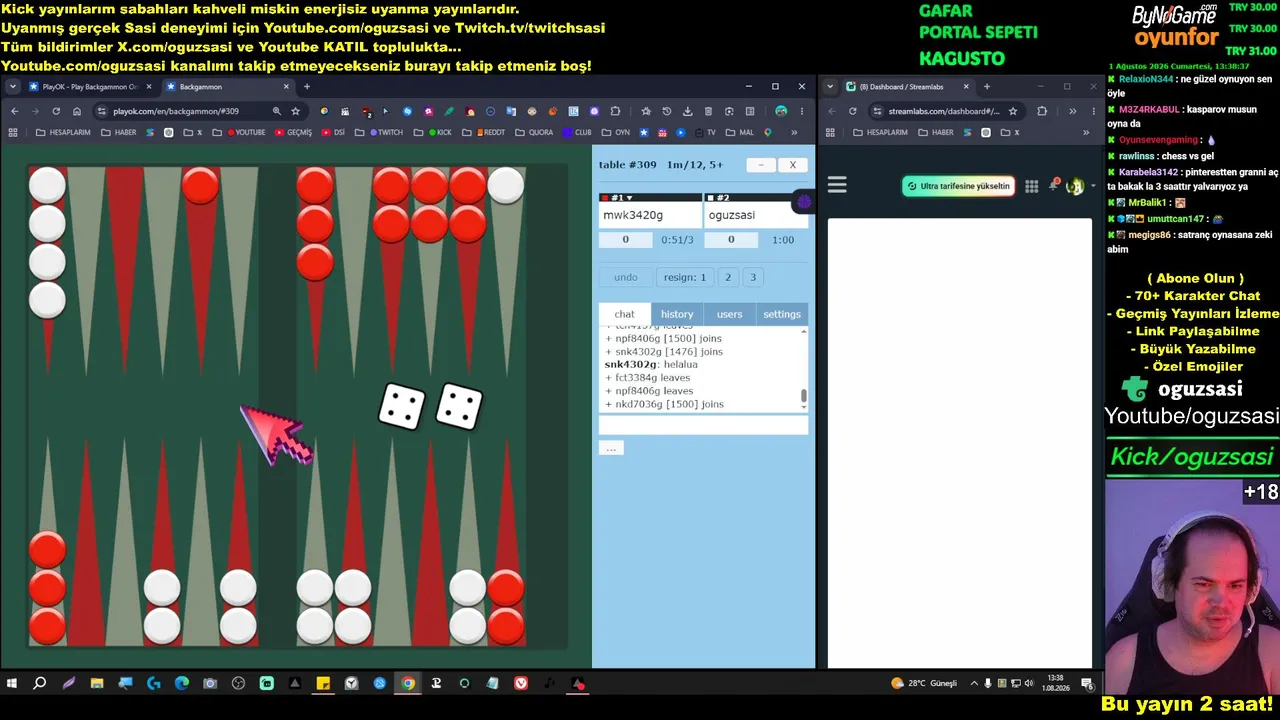Select player name mwk3420g
Image resolution: width=1280 pixels, height=720 pixels.
633,215
